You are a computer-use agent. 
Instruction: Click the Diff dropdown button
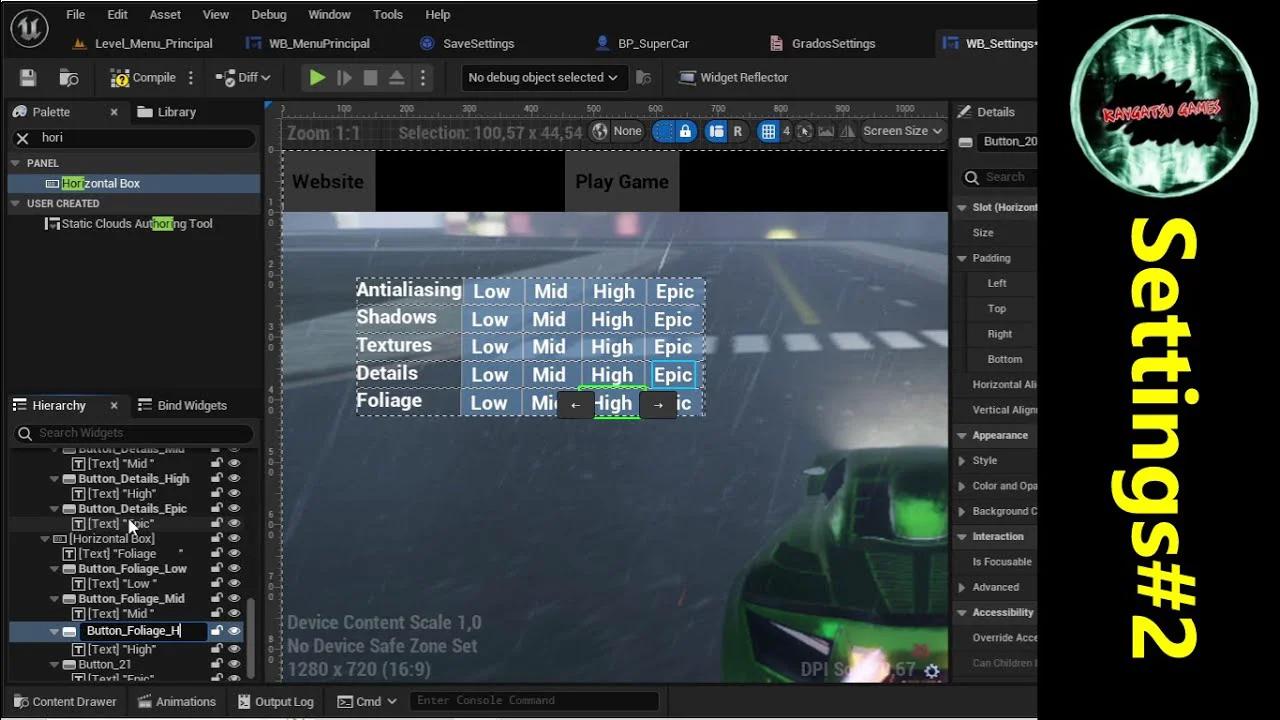point(243,77)
